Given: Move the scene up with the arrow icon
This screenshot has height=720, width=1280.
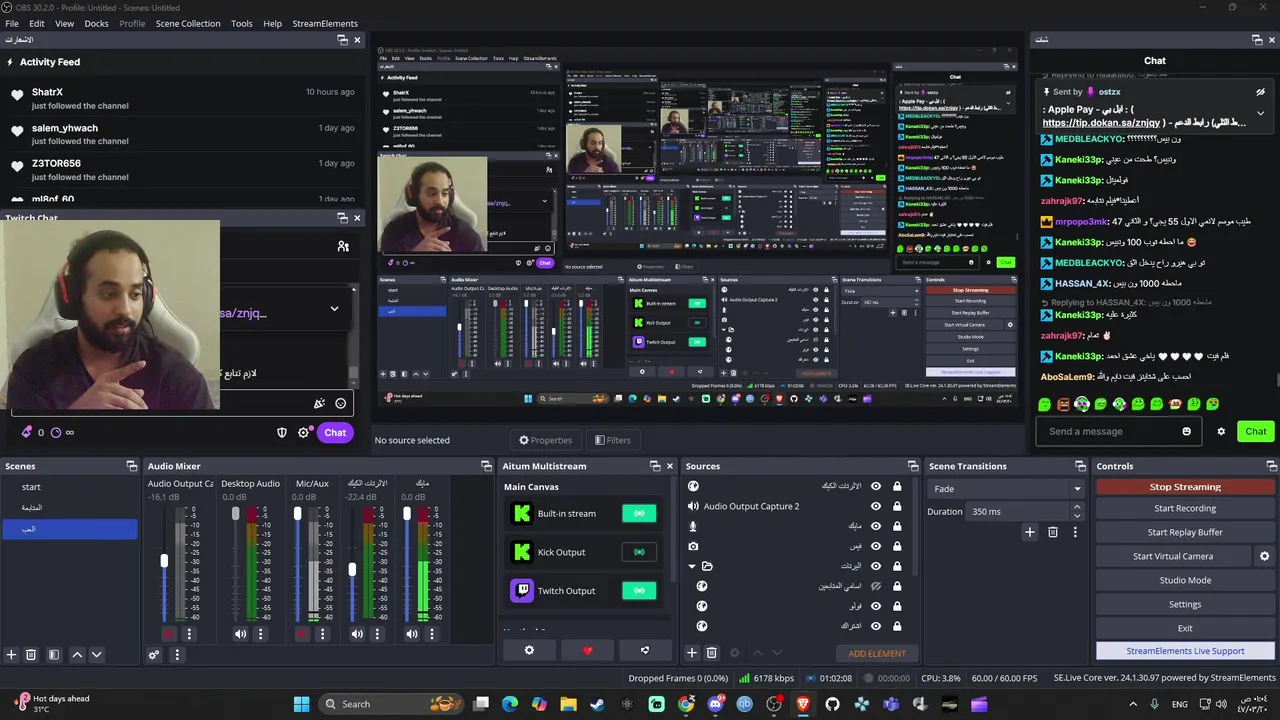Looking at the screenshot, I should coord(77,655).
